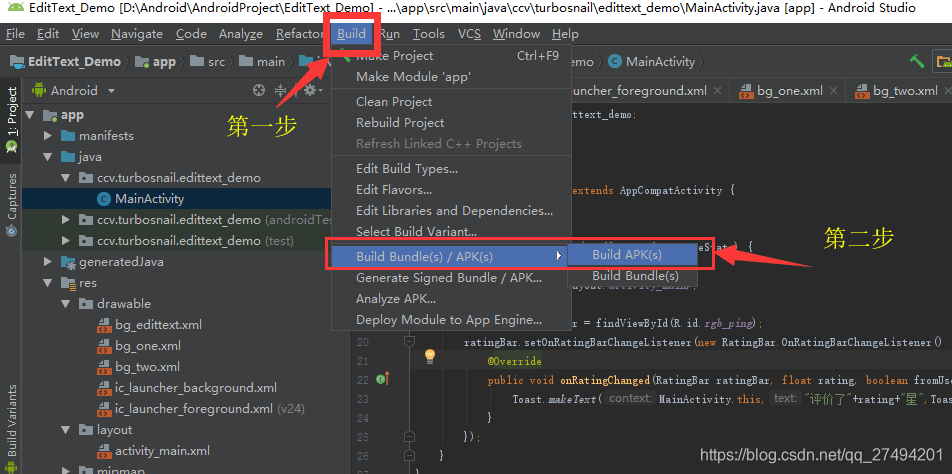Click the bg_one.xml file icon in tab
The width and height of the screenshot is (952, 474).
[x=746, y=91]
